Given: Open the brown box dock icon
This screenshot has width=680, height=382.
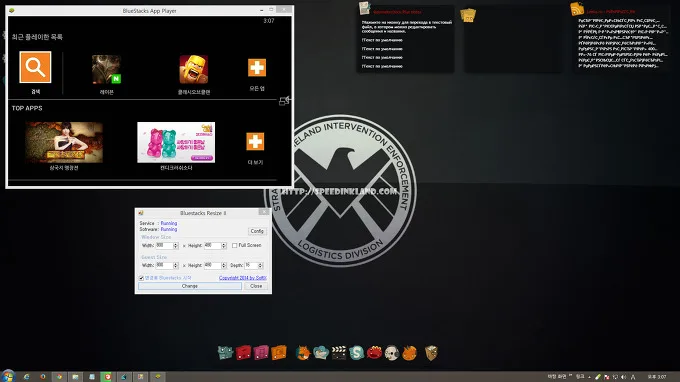Looking at the screenshot, I should (431, 353).
